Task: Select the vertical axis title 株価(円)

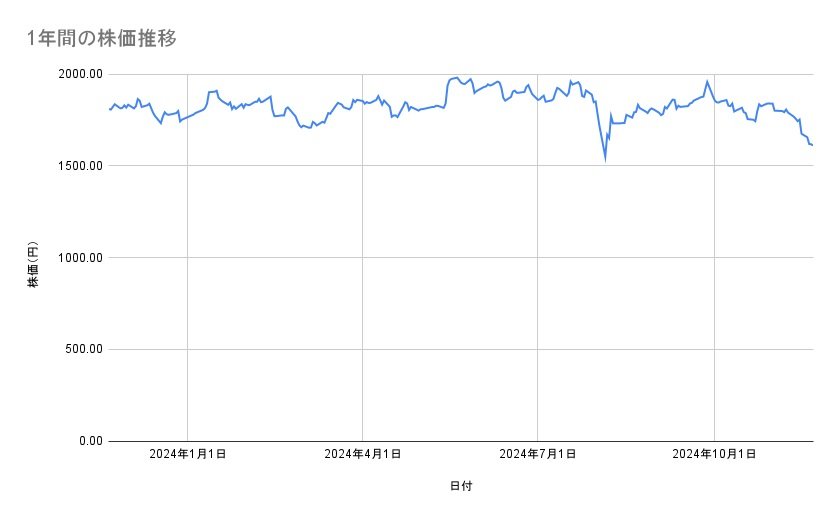Action: click(x=33, y=265)
